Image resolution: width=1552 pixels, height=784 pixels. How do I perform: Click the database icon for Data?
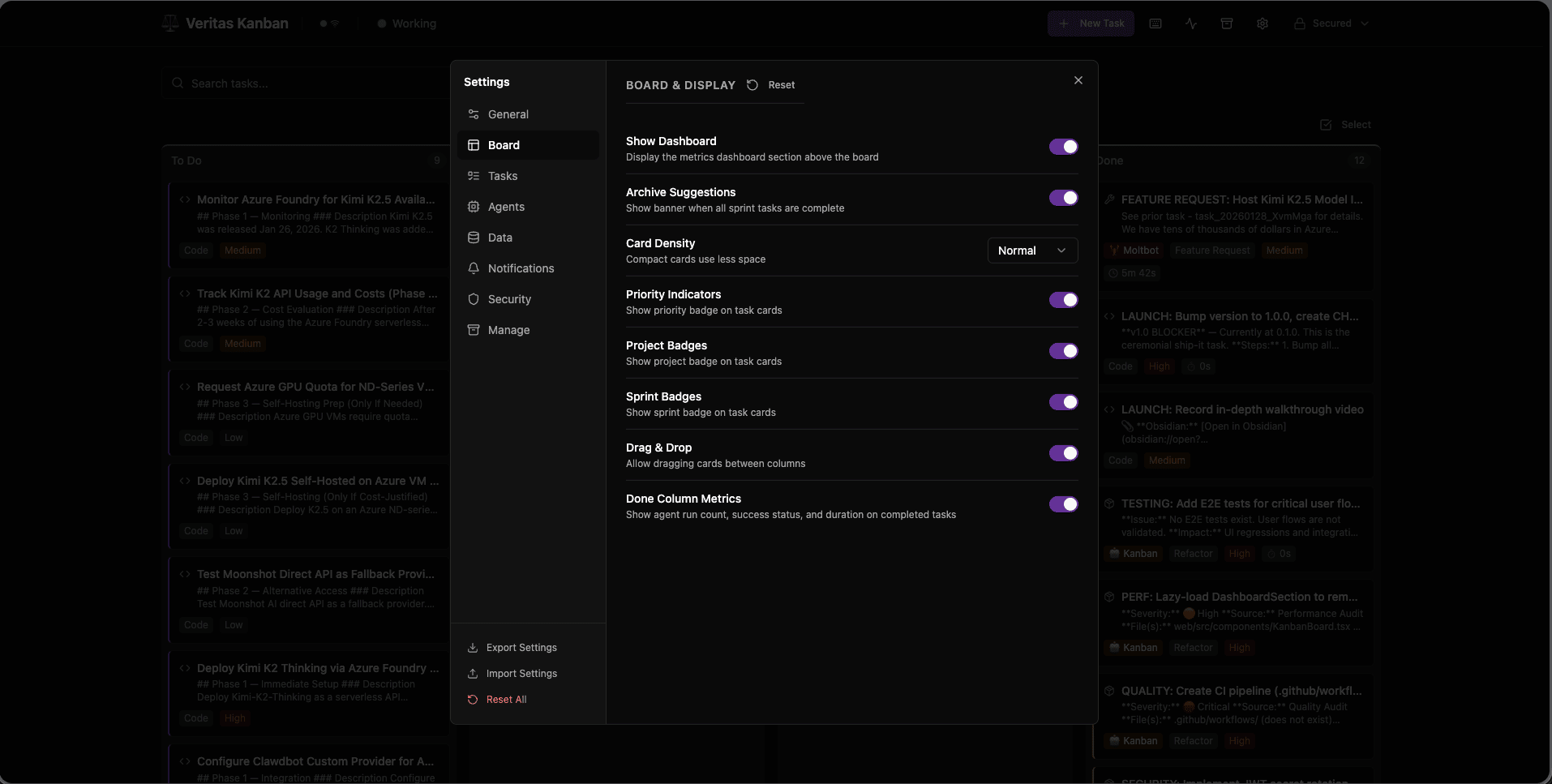(474, 238)
